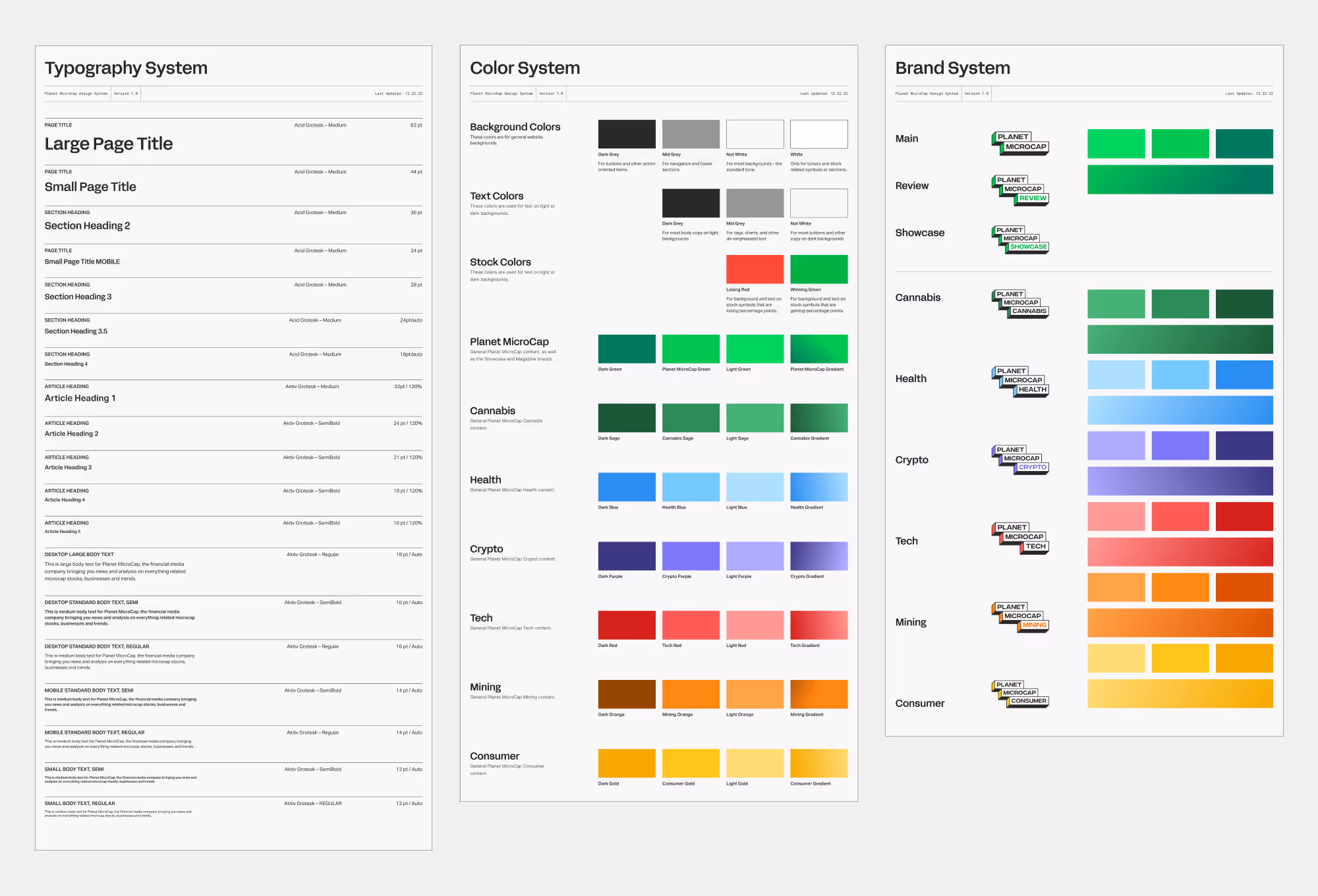The width and height of the screenshot is (1318, 896).
Task: Click the Light Orange swatch
Action: (x=755, y=694)
